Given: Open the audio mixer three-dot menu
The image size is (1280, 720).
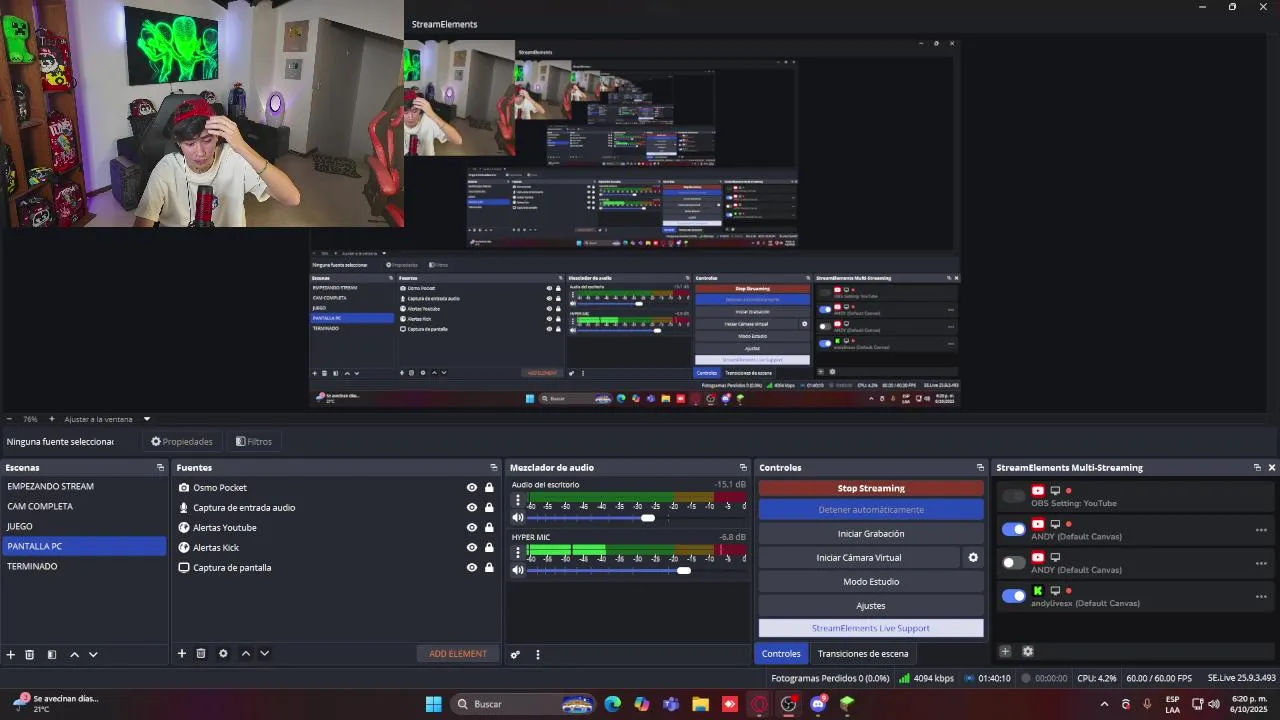Looking at the screenshot, I should [538, 655].
